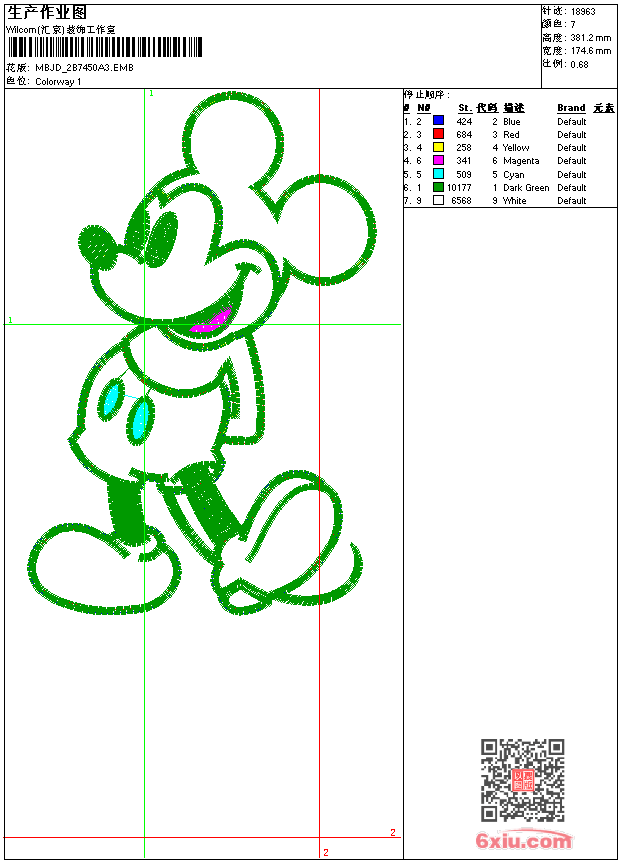Select the Yellow description text
This screenshot has width=620, height=860.
pyautogui.click(x=516, y=148)
